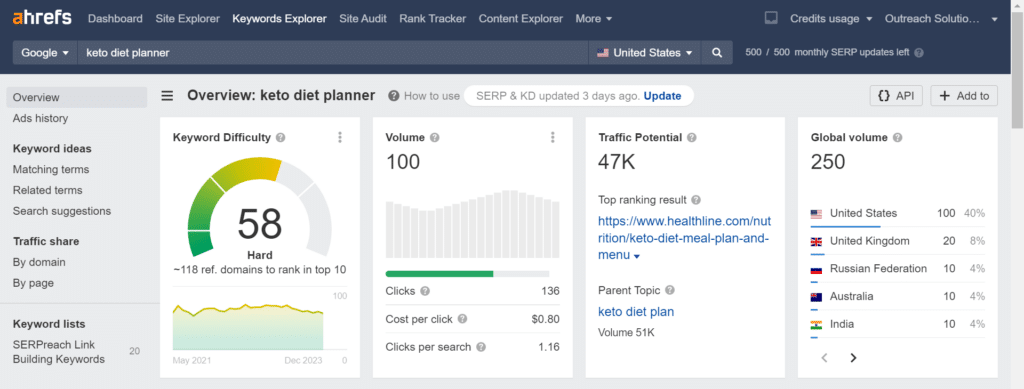This screenshot has height=389, width=1024.
Task: Open the Credits usage dropdown
Action: point(831,18)
